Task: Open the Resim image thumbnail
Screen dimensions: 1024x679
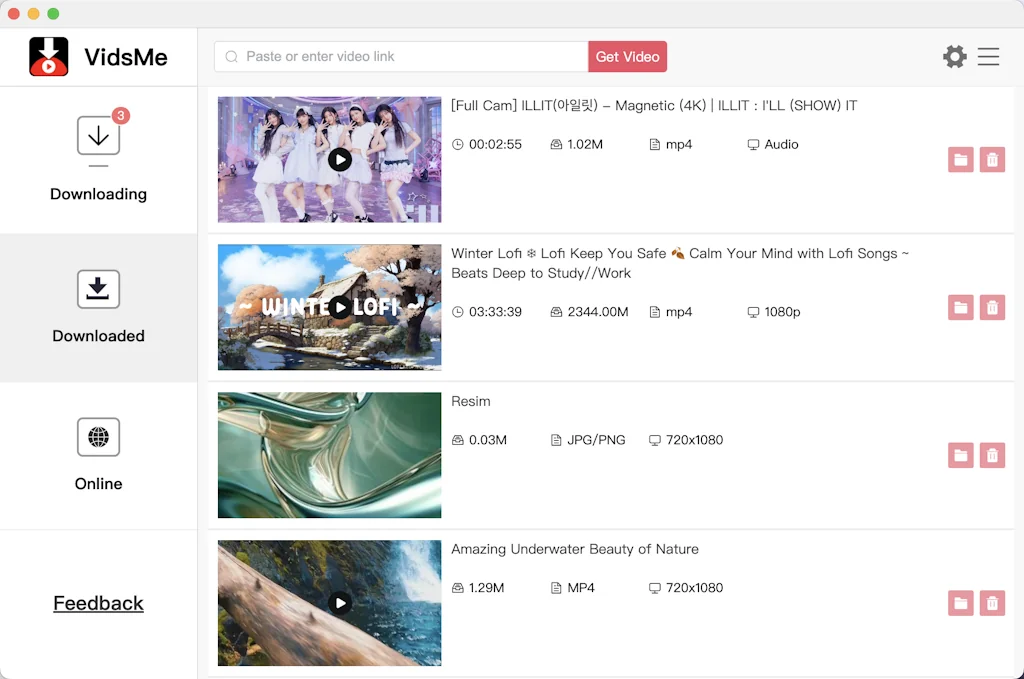Action: pos(329,455)
